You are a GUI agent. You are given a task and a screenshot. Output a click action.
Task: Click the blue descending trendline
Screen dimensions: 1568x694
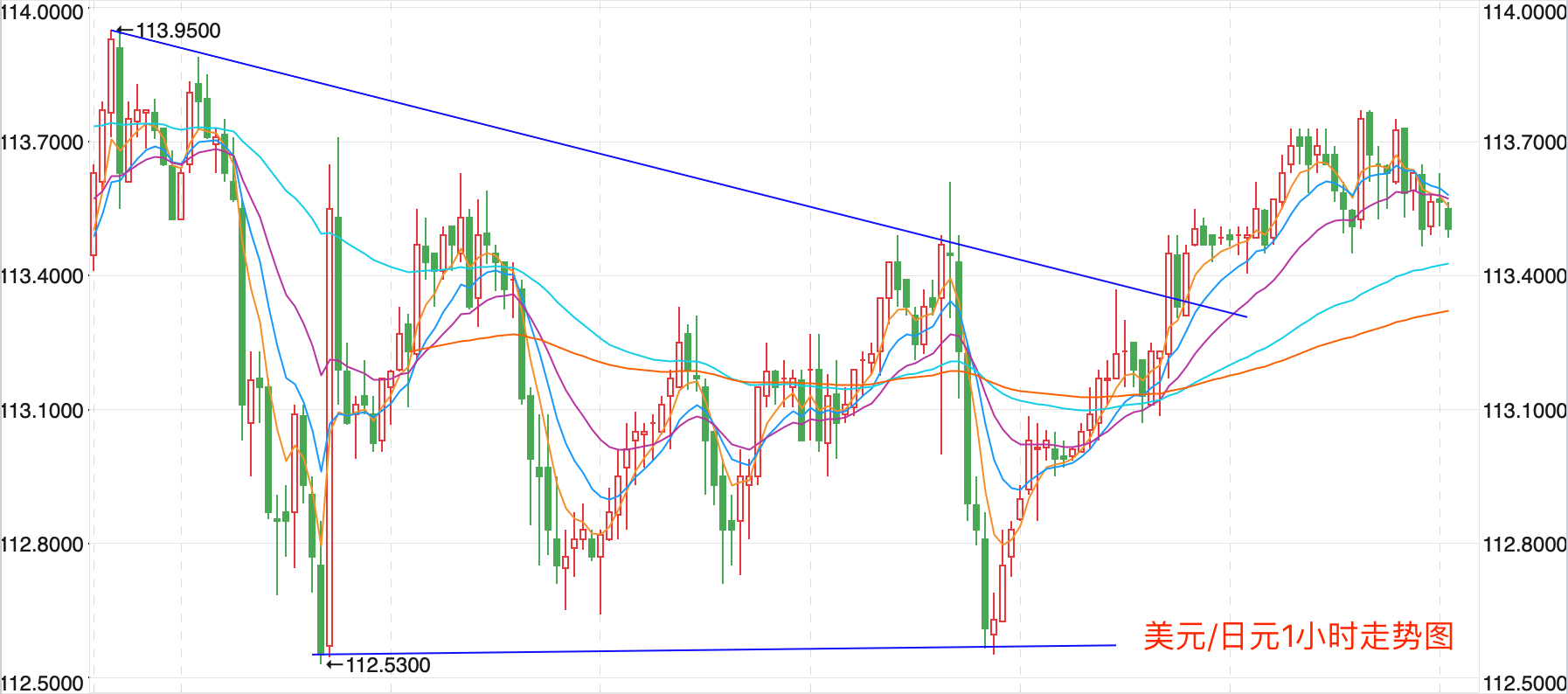click(x=680, y=173)
